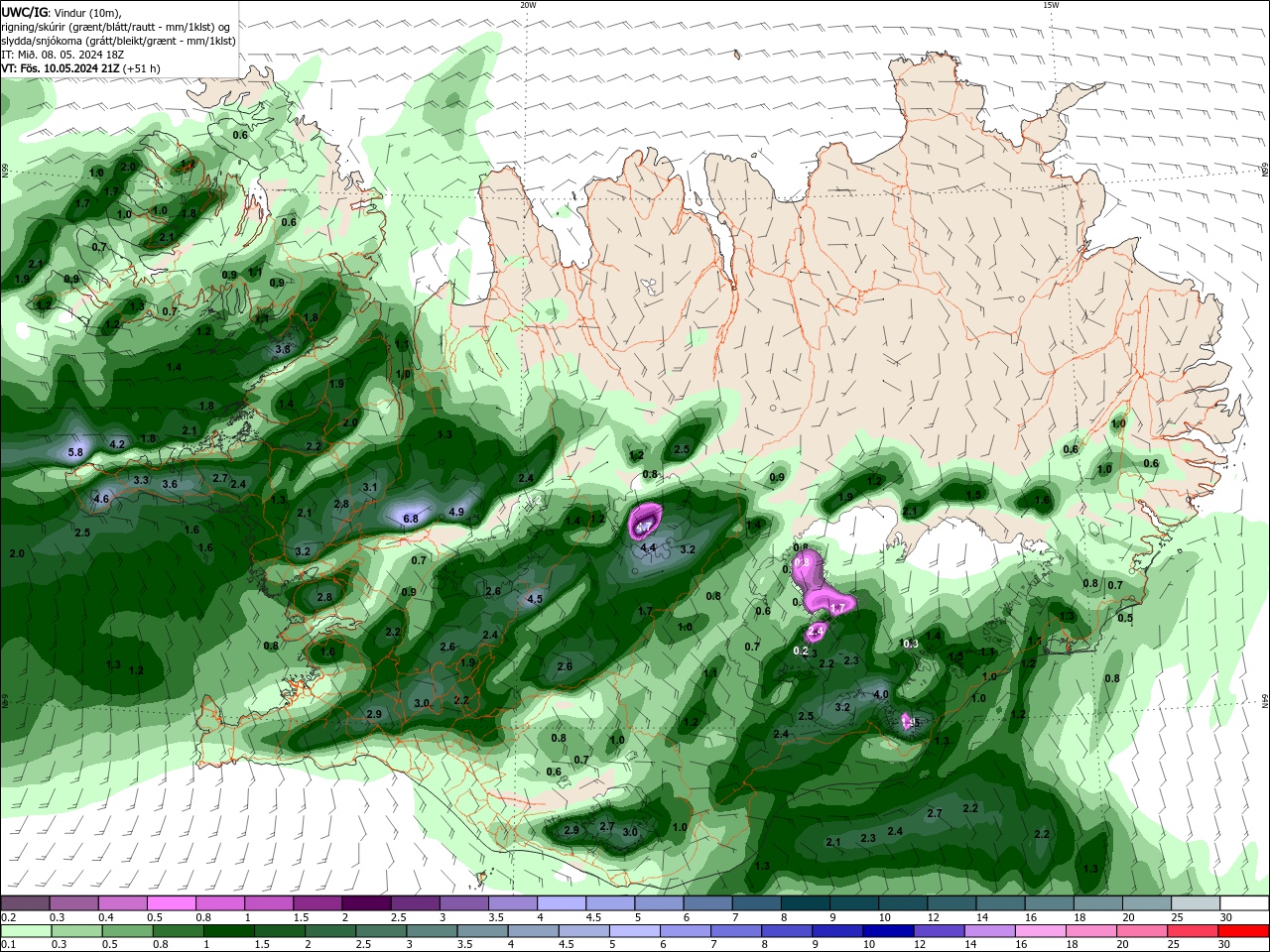Point at the 4.6 rainfall value

[100, 499]
